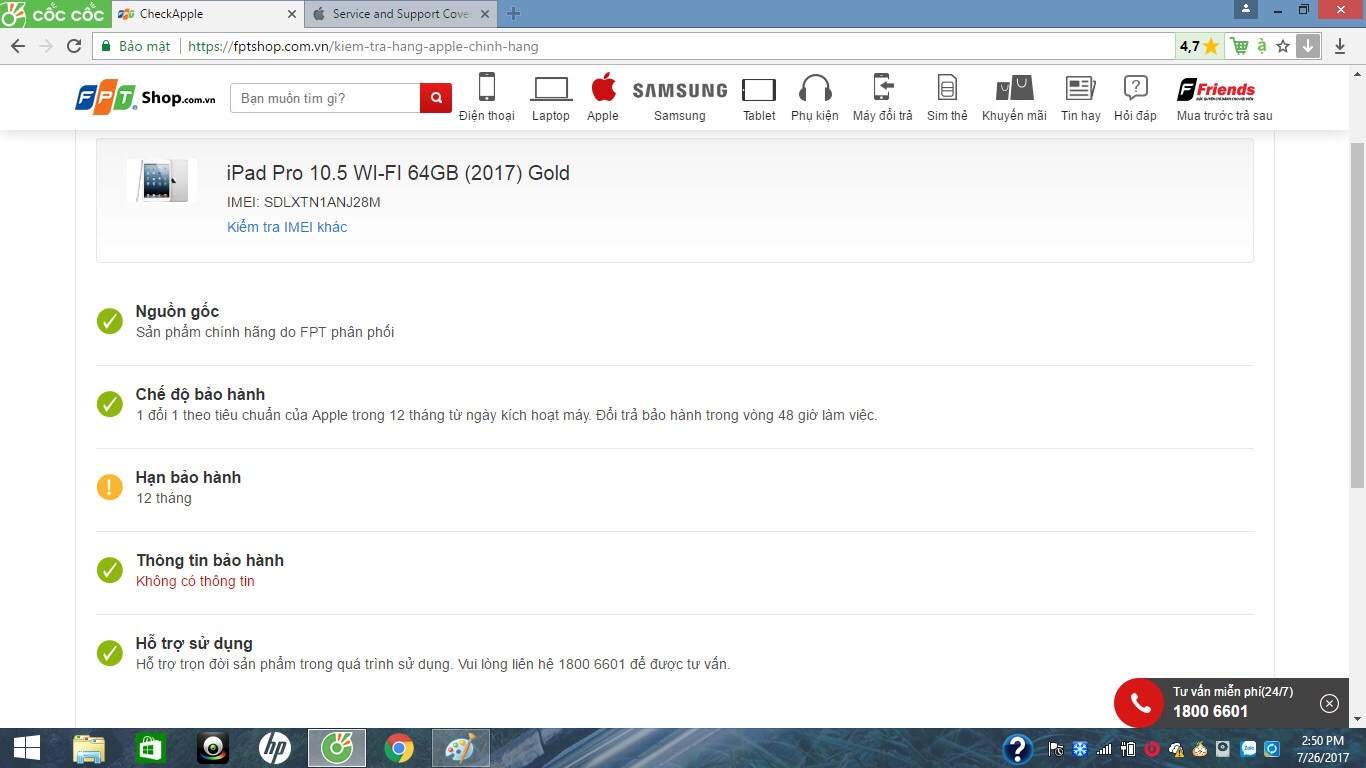The image size is (1366, 768).
Task: Click the page vertical scrollbar
Action: pyautogui.click(x=1357, y=315)
